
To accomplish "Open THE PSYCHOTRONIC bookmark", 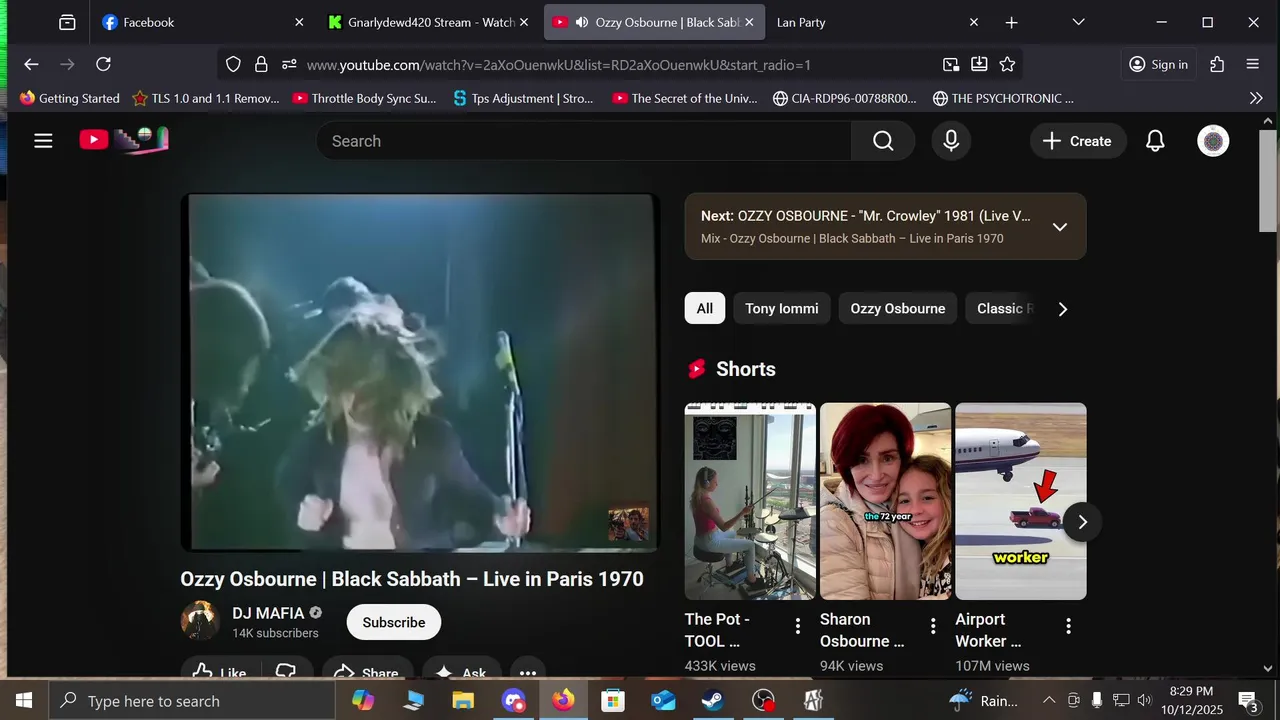I will coord(1003,98).
